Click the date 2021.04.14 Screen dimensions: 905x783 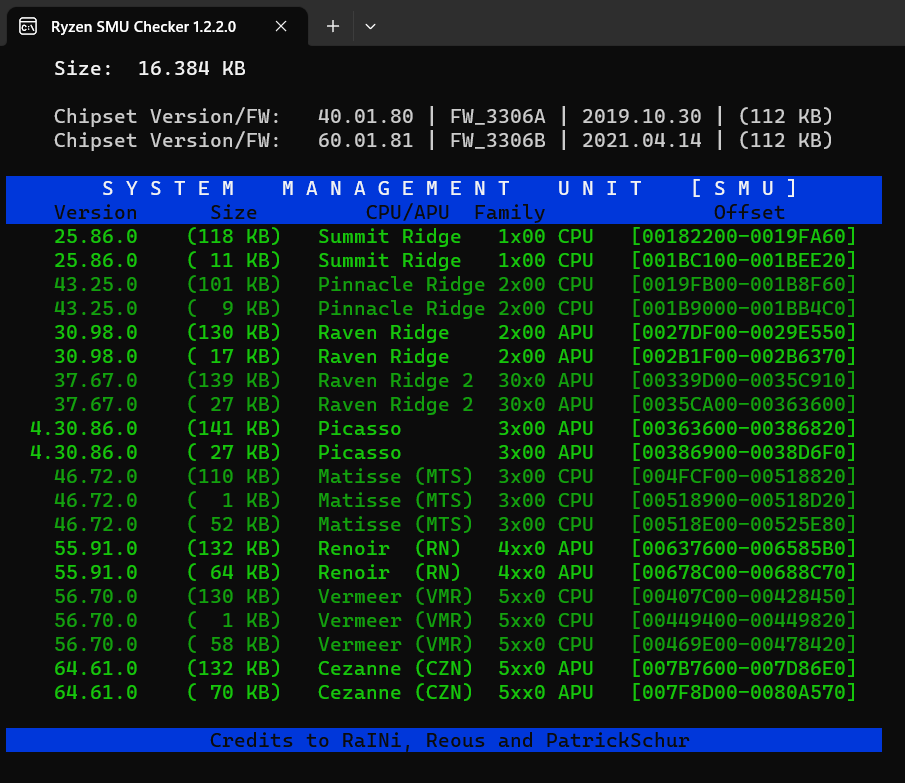click(x=642, y=141)
